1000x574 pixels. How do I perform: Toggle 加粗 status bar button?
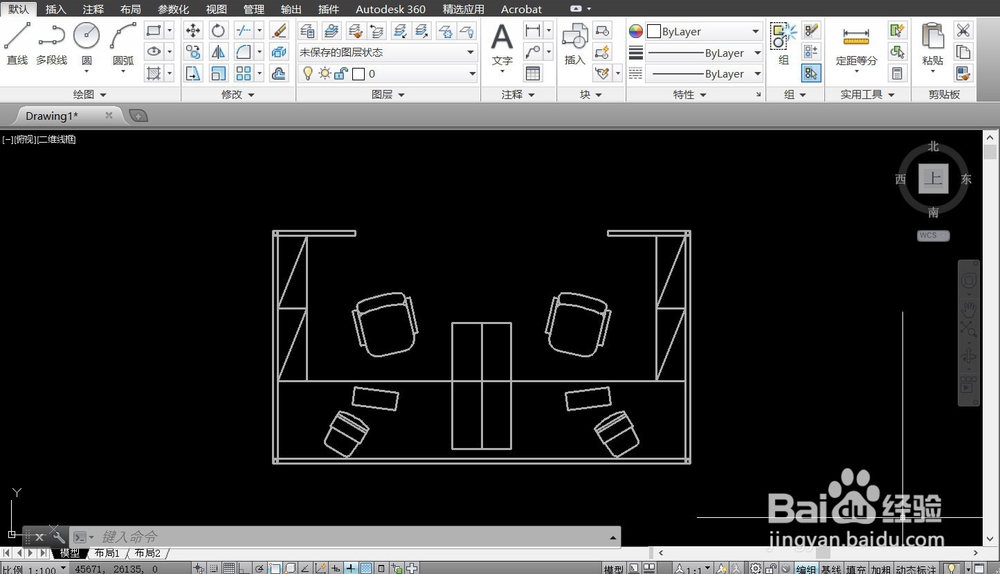click(881, 569)
